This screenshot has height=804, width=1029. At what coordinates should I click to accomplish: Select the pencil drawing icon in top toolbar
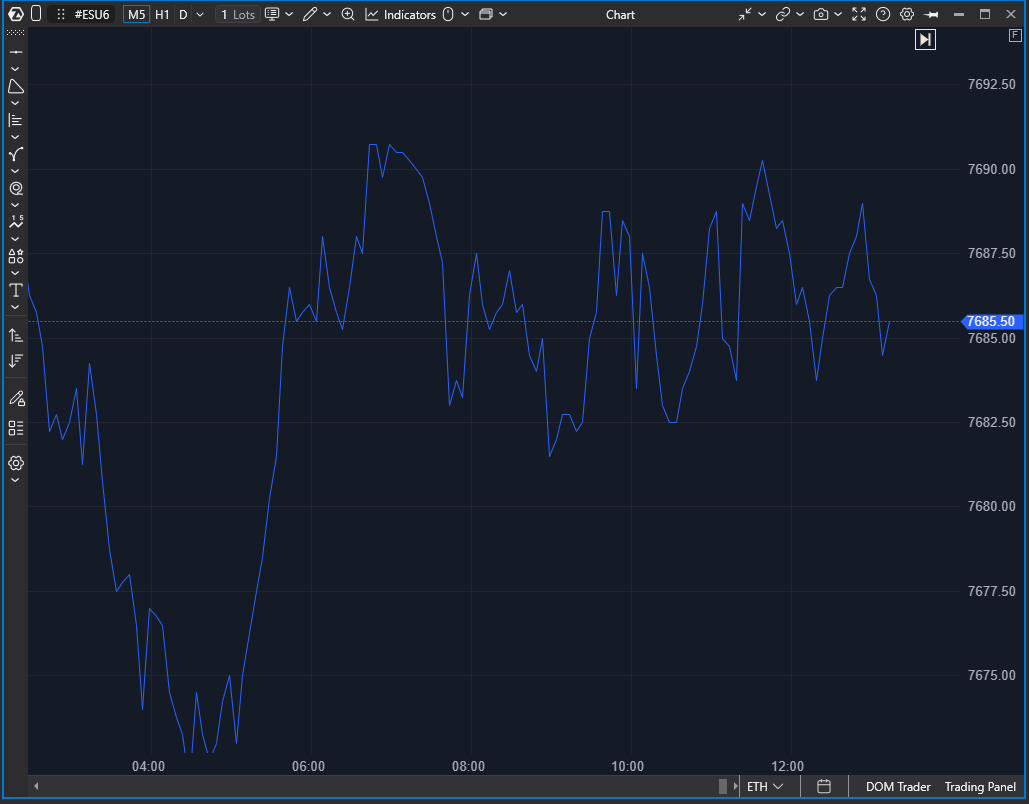click(310, 14)
